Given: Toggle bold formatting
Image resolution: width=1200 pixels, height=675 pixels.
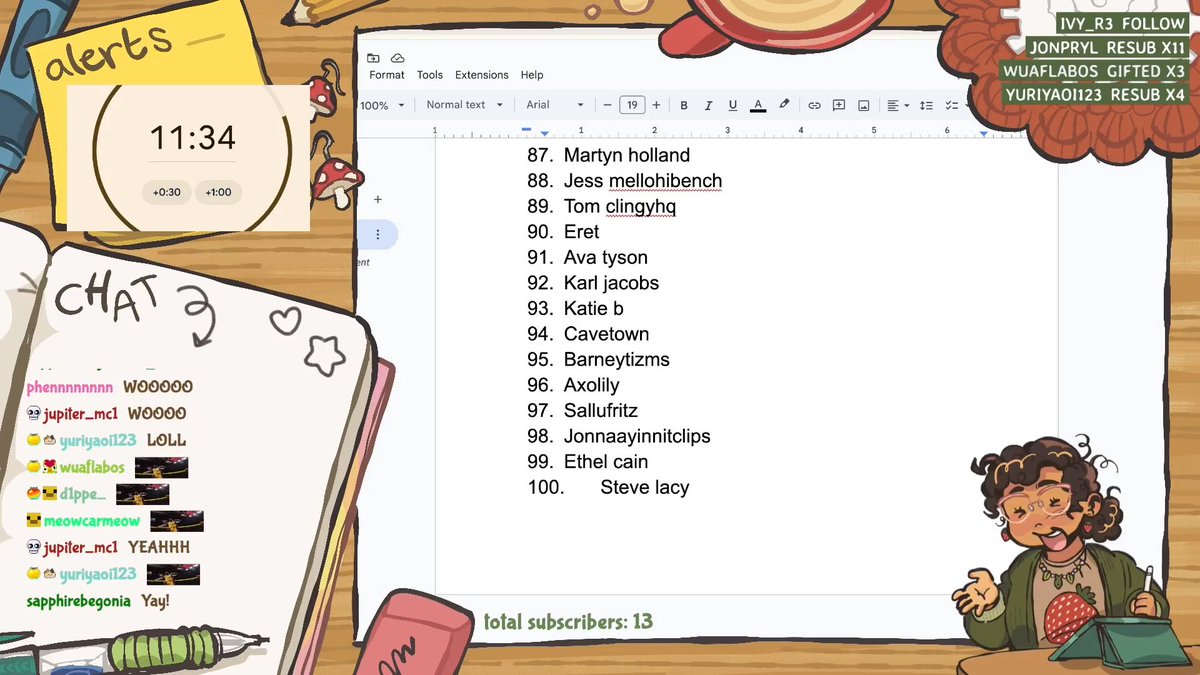Looking at the screenshot, I should pos(684,105).
